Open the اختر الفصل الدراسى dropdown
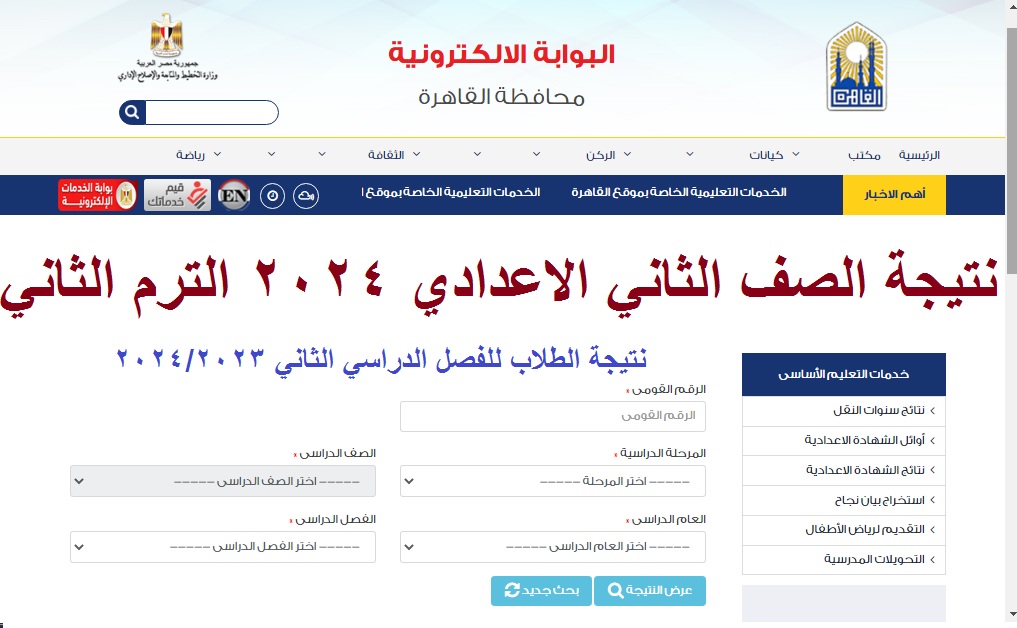Screen dimensions: 1017x628 222,547
